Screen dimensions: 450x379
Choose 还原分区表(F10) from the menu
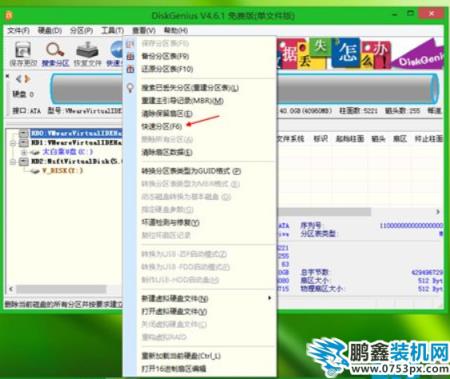click(x=167, y=69)
